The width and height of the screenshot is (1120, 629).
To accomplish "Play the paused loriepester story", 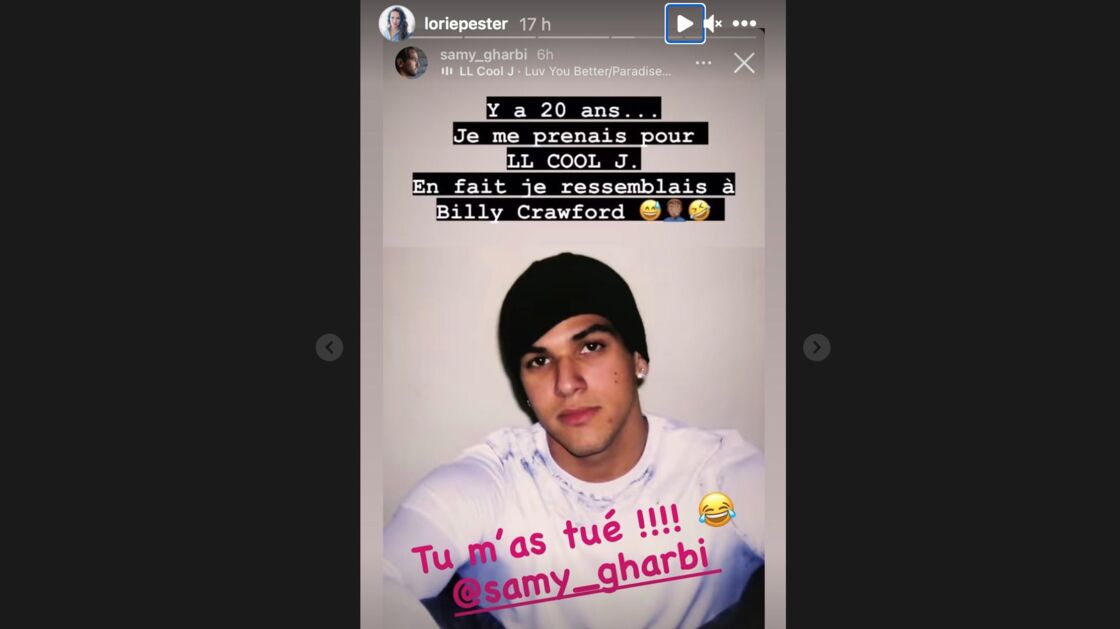I will (685, 24).
